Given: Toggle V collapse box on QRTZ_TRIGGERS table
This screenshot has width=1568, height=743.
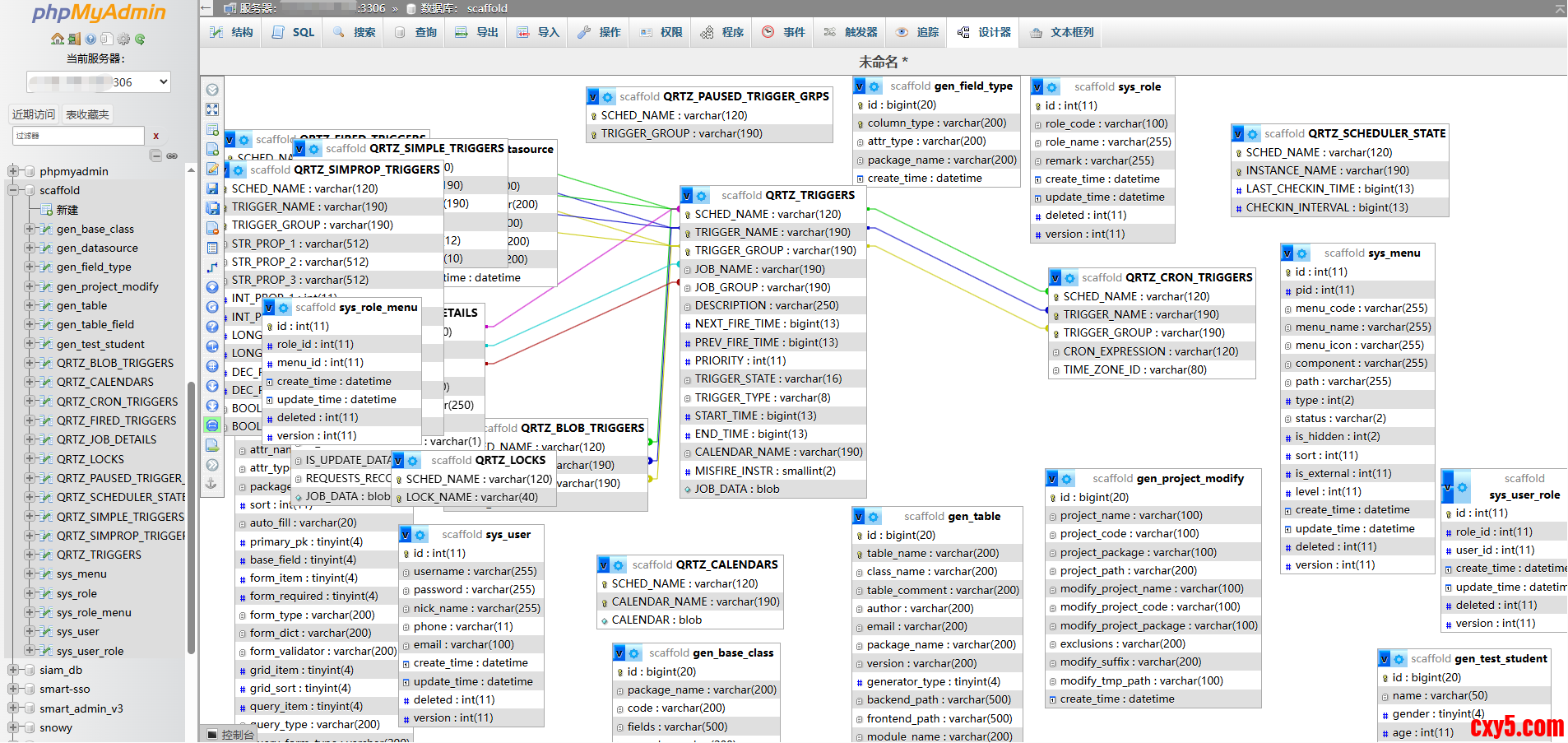Looking at the screenshot, I should coord(686,196).
